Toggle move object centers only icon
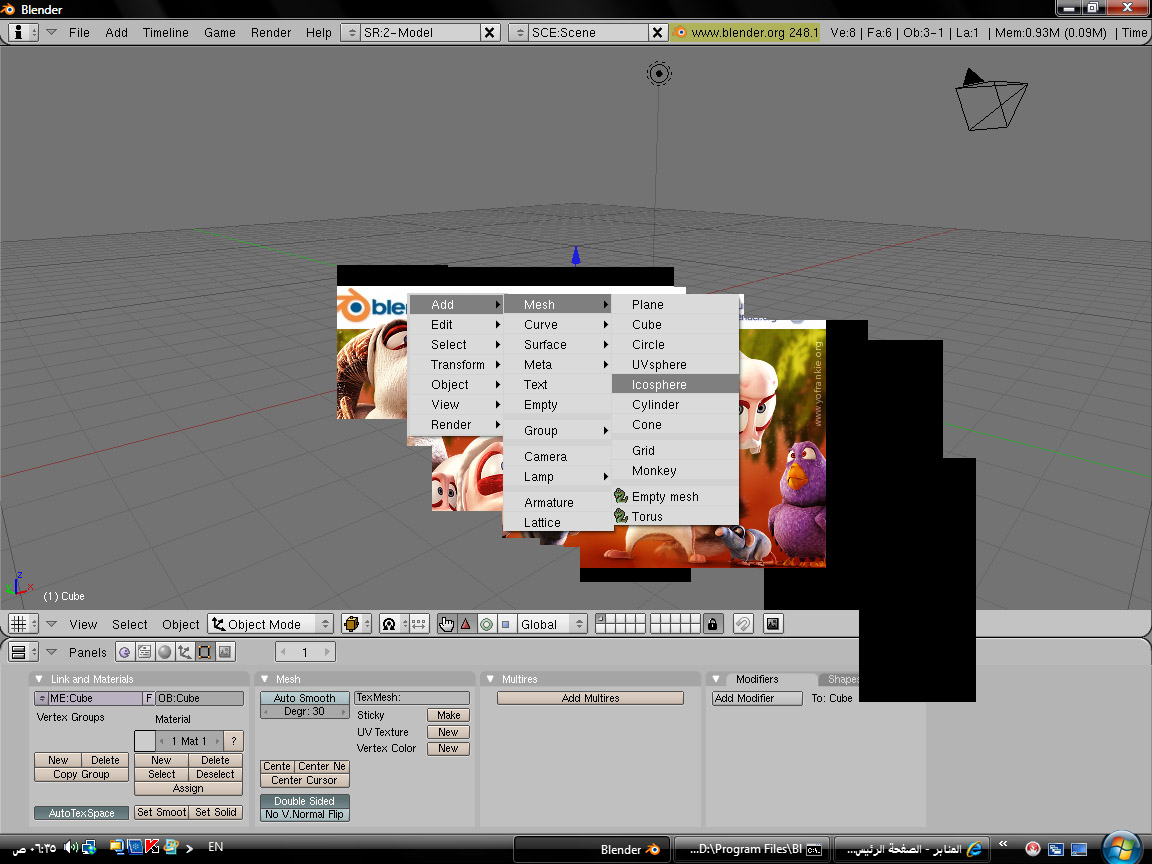 tap(419, 624)
